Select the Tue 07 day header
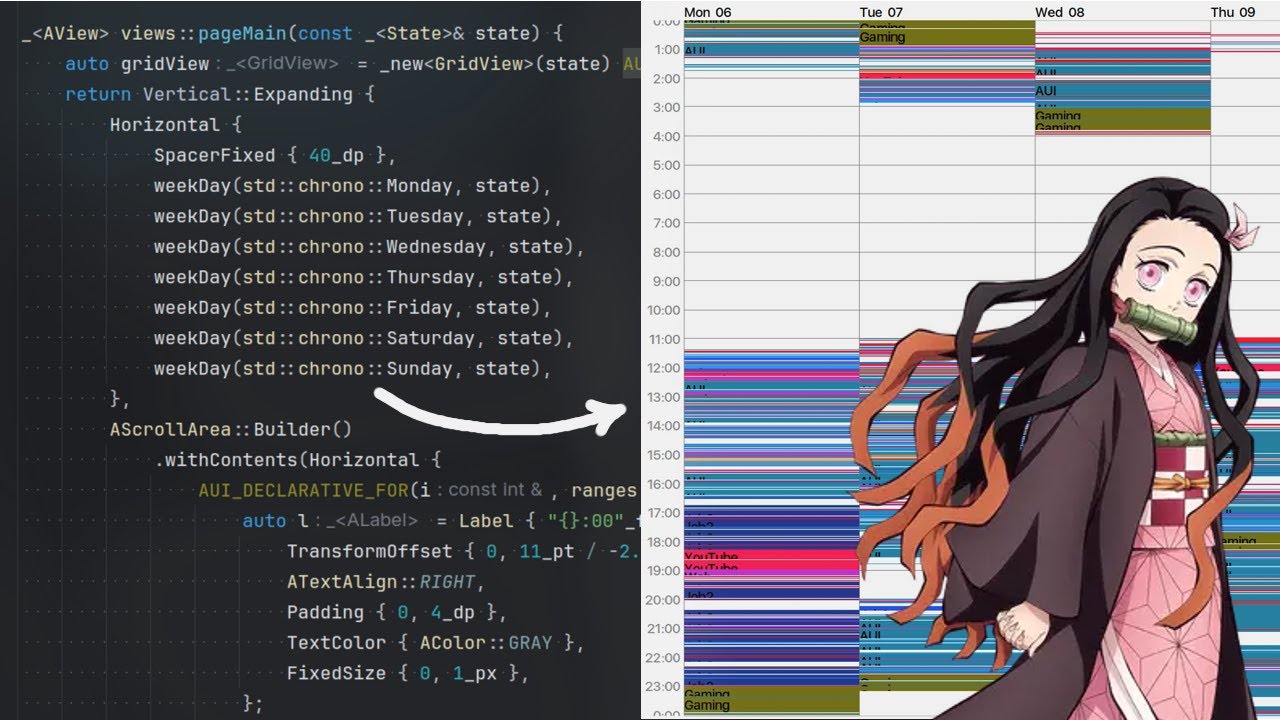Viewport: 1280px width, 720px height. coord(881,12)
